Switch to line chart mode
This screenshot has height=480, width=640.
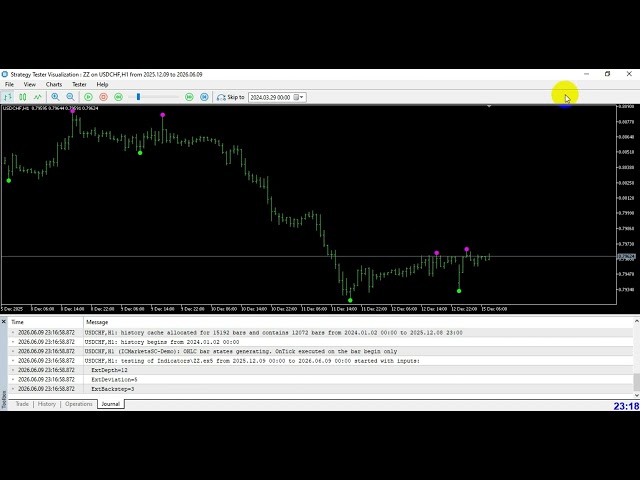click(x=38, y=97)
